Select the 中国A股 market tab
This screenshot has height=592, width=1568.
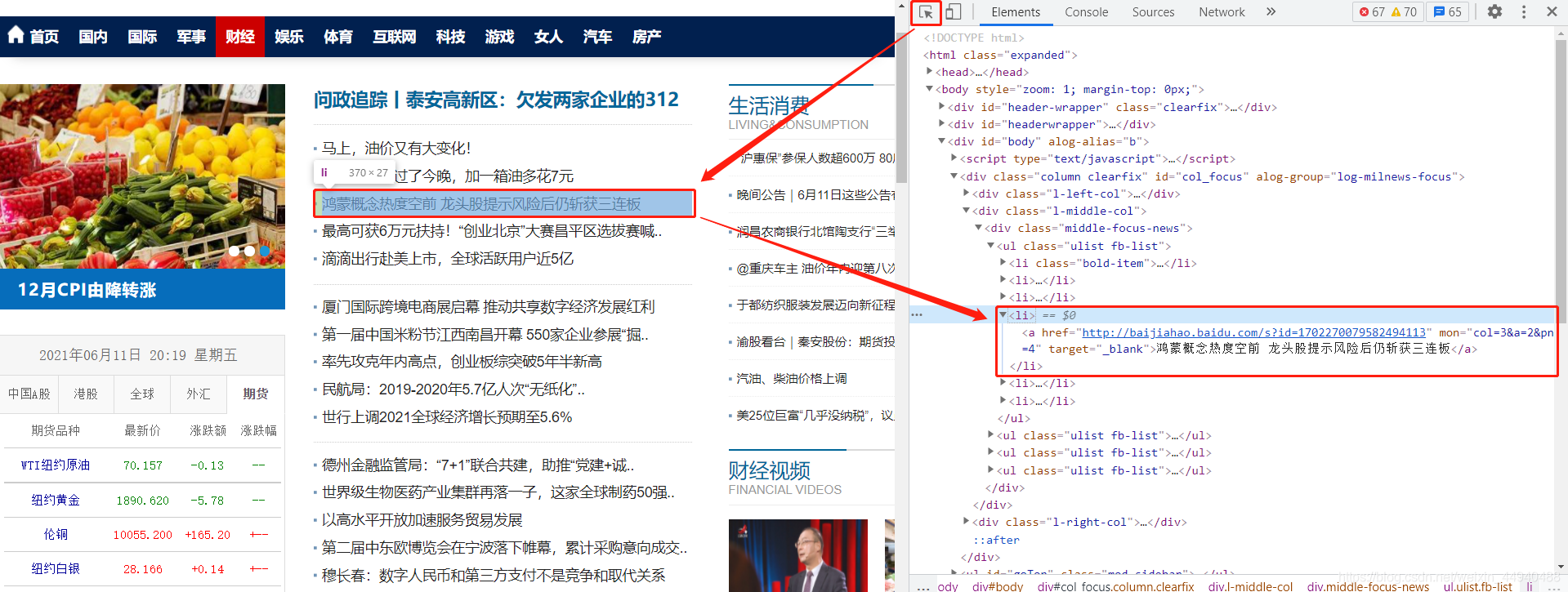[29, 394]
